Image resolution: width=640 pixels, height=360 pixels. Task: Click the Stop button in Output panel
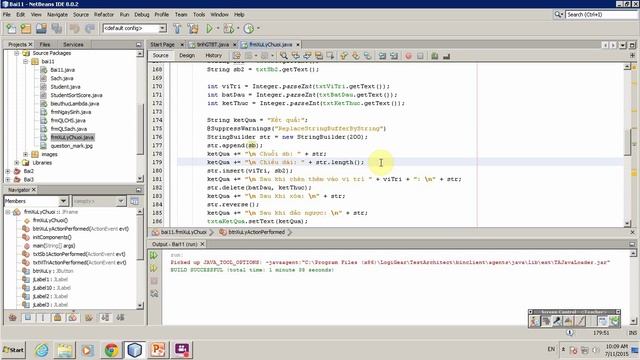coord(154,281)
